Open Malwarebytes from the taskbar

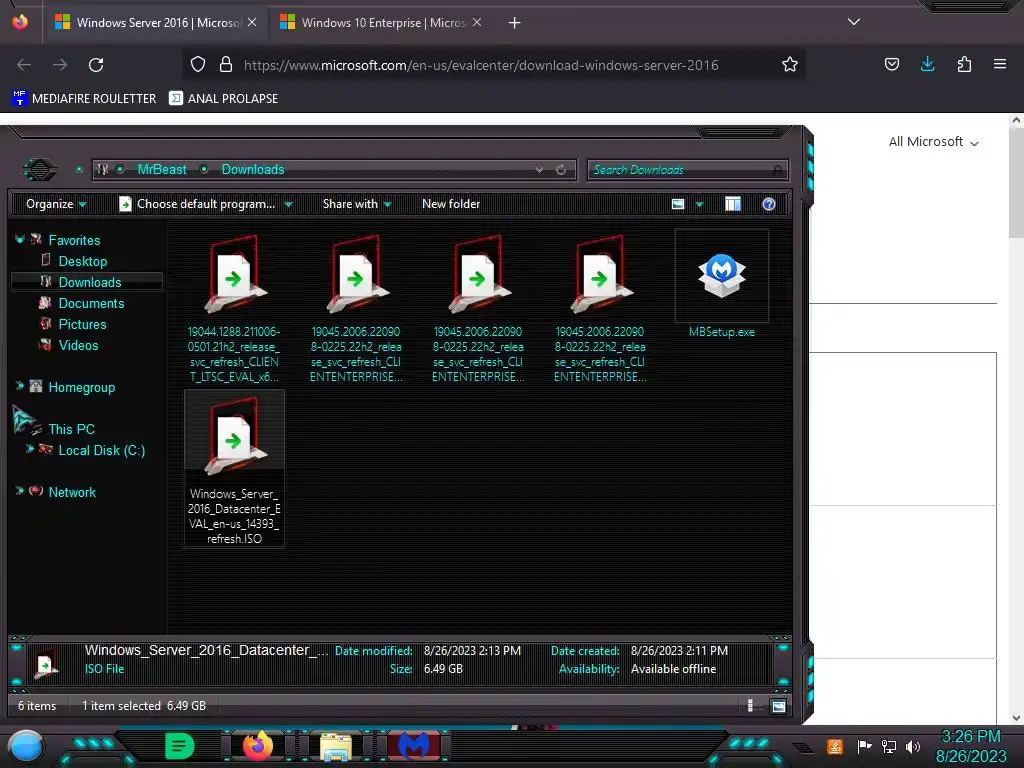pyautogui.click(x=413, y=746)
